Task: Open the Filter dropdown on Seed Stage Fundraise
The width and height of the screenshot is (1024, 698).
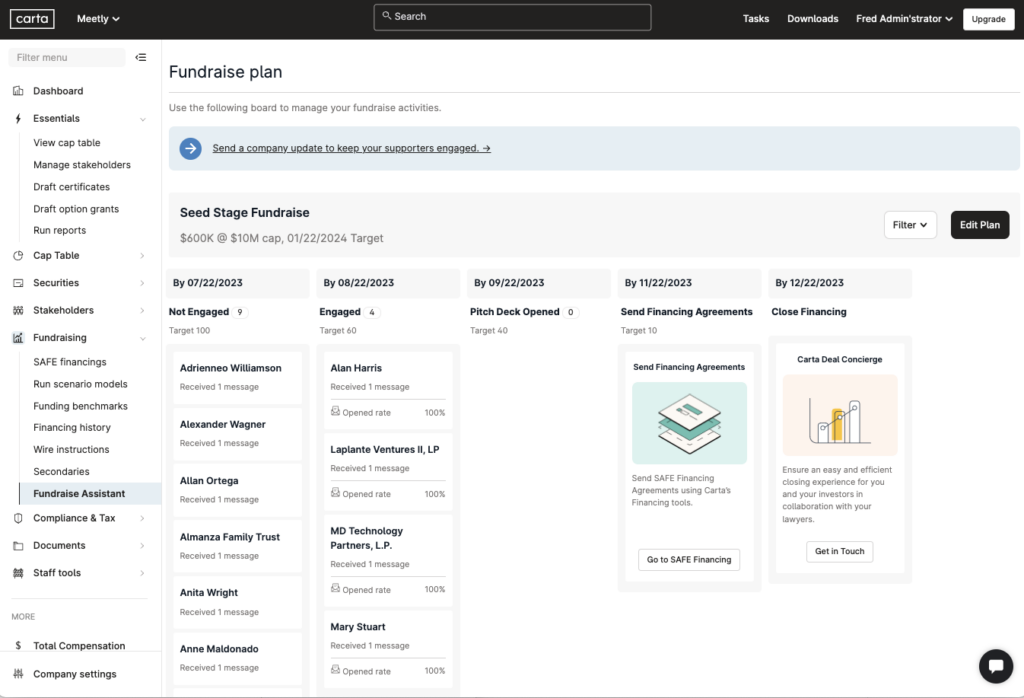Action: (909, 225)
